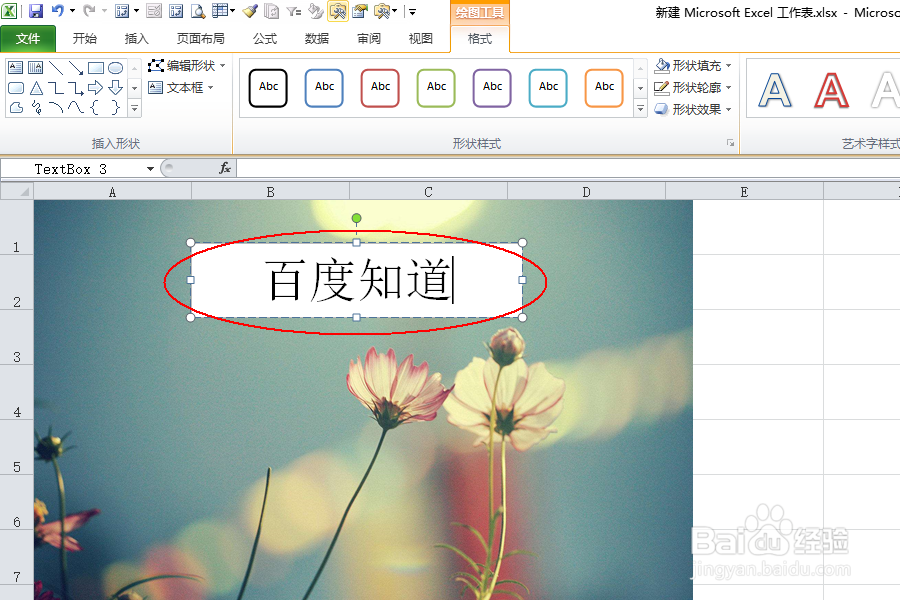The height and width of the screenshot is (600, 900).
Task: Select the elbow connector shape
Action: tap(56, 88)
